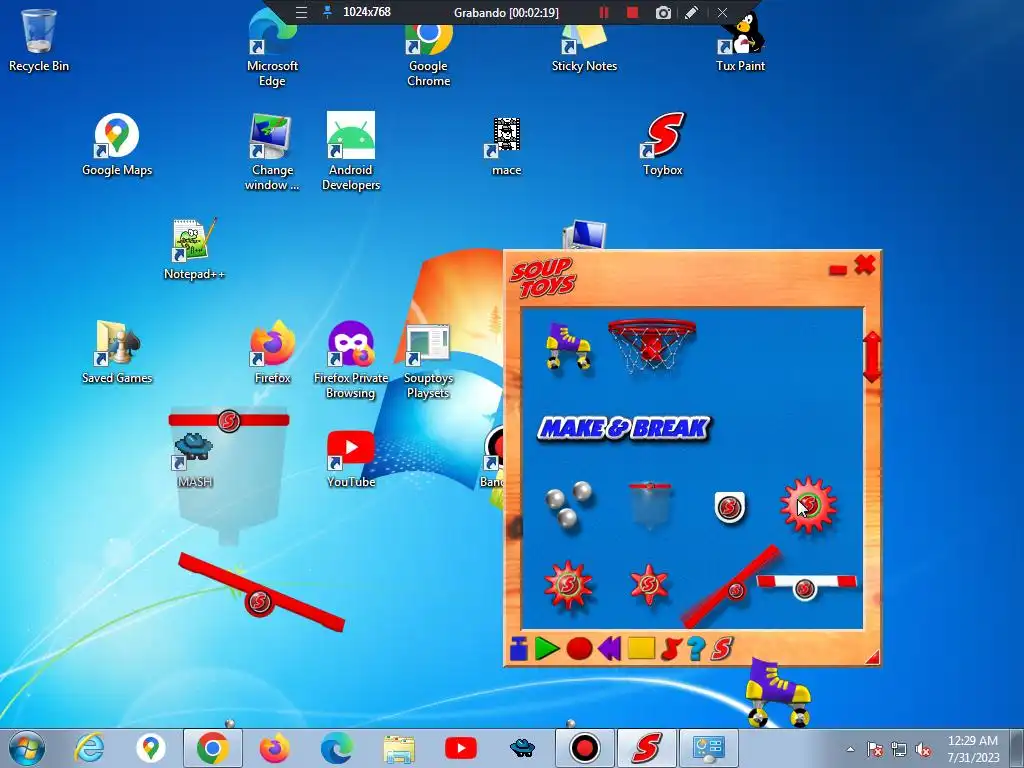Screen dimensions: 1024x768
Task: Launch Firefox from the desktop
Action: click(272, 352)
